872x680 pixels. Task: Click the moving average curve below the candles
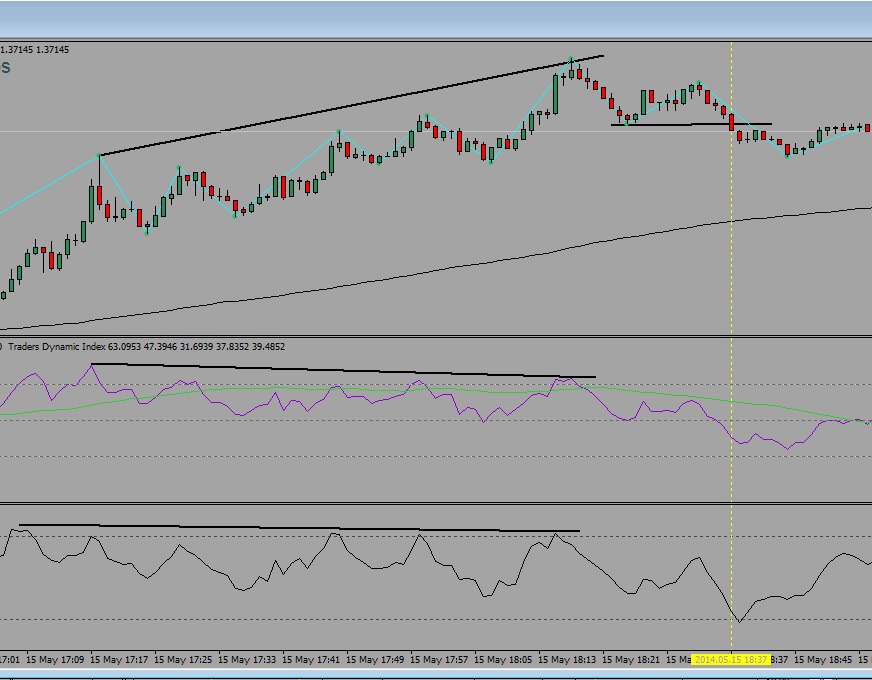point(436,270)
